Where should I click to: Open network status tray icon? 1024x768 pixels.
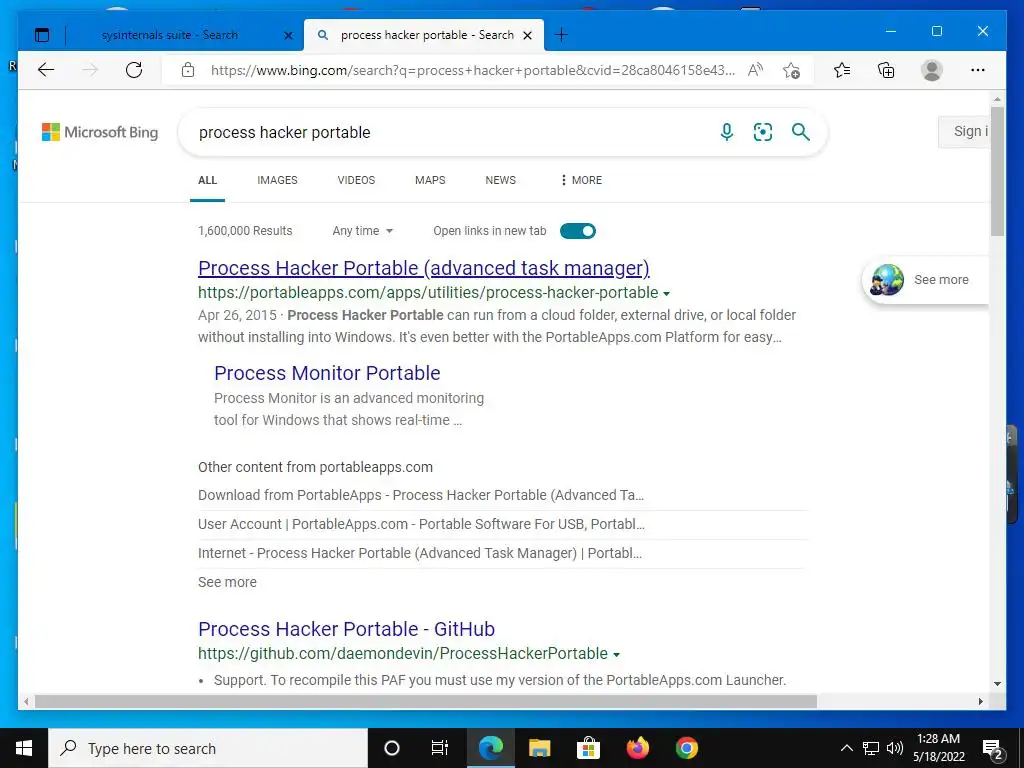871,748
